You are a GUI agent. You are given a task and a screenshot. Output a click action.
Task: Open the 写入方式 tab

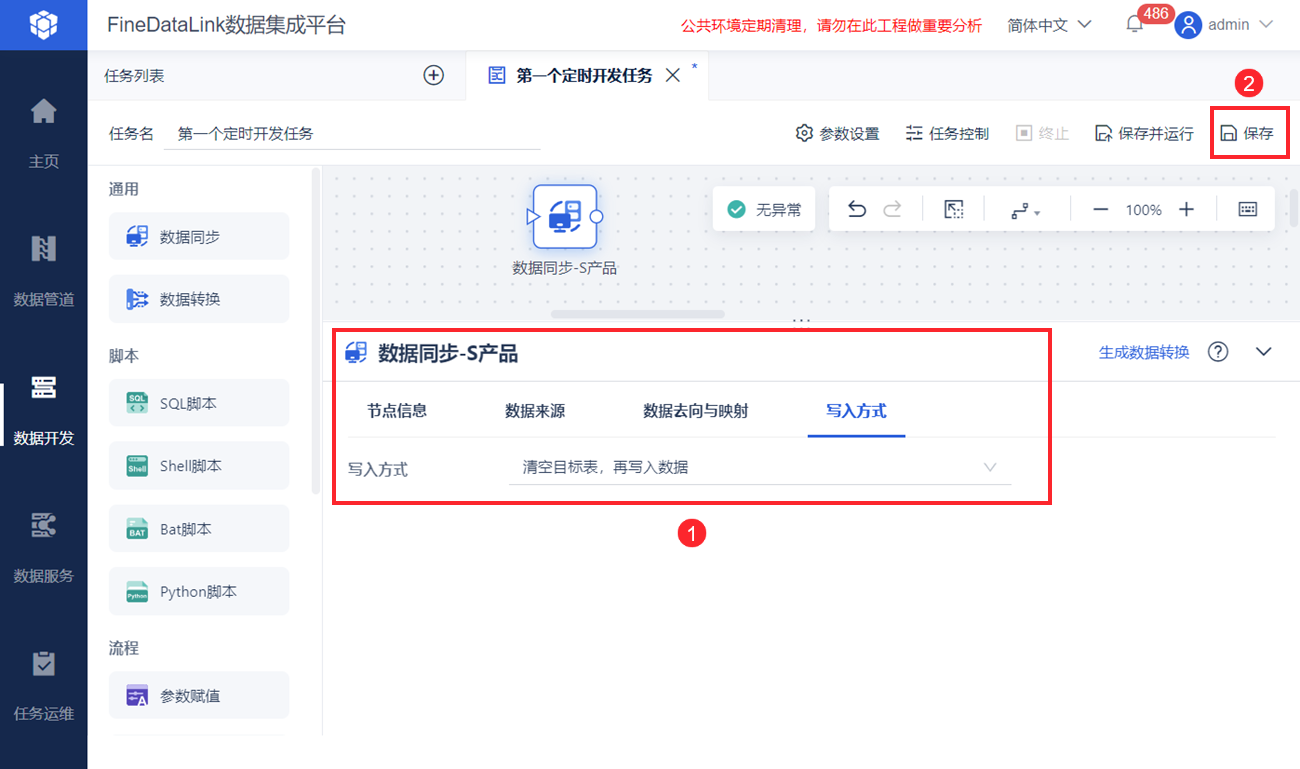pos(856,410)
